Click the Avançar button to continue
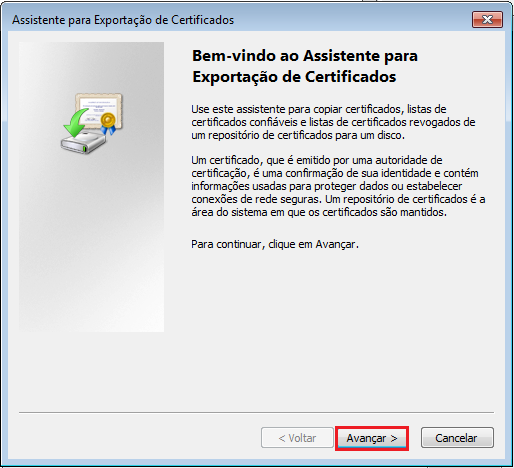 click(372, 438)
